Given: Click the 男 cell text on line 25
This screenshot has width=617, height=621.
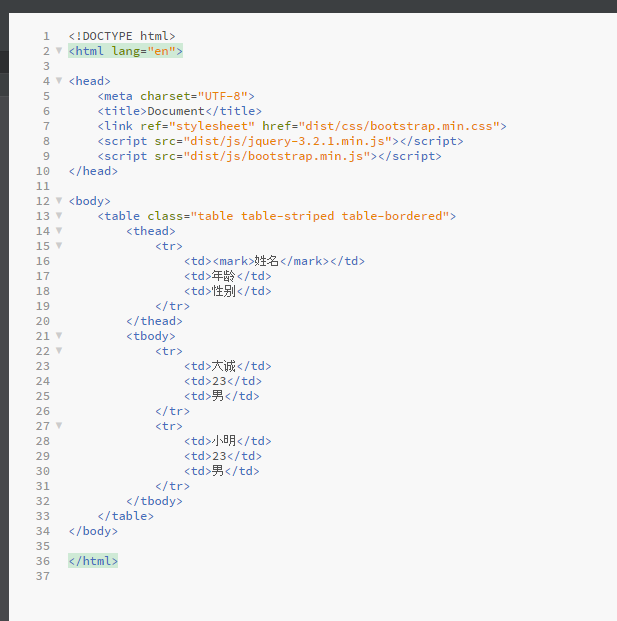Looking at the screenshot, I should click(x=218, y=396).
